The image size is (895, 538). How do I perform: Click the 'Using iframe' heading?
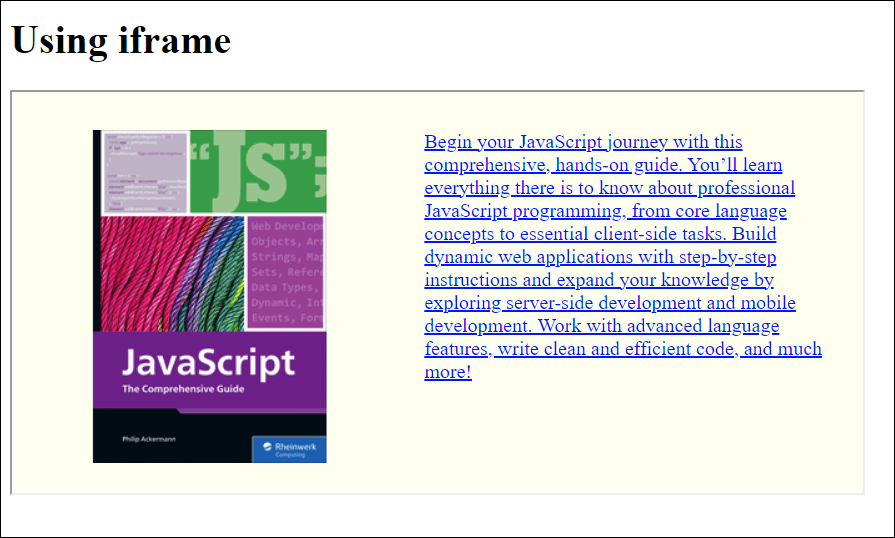[x=120, y=41]
